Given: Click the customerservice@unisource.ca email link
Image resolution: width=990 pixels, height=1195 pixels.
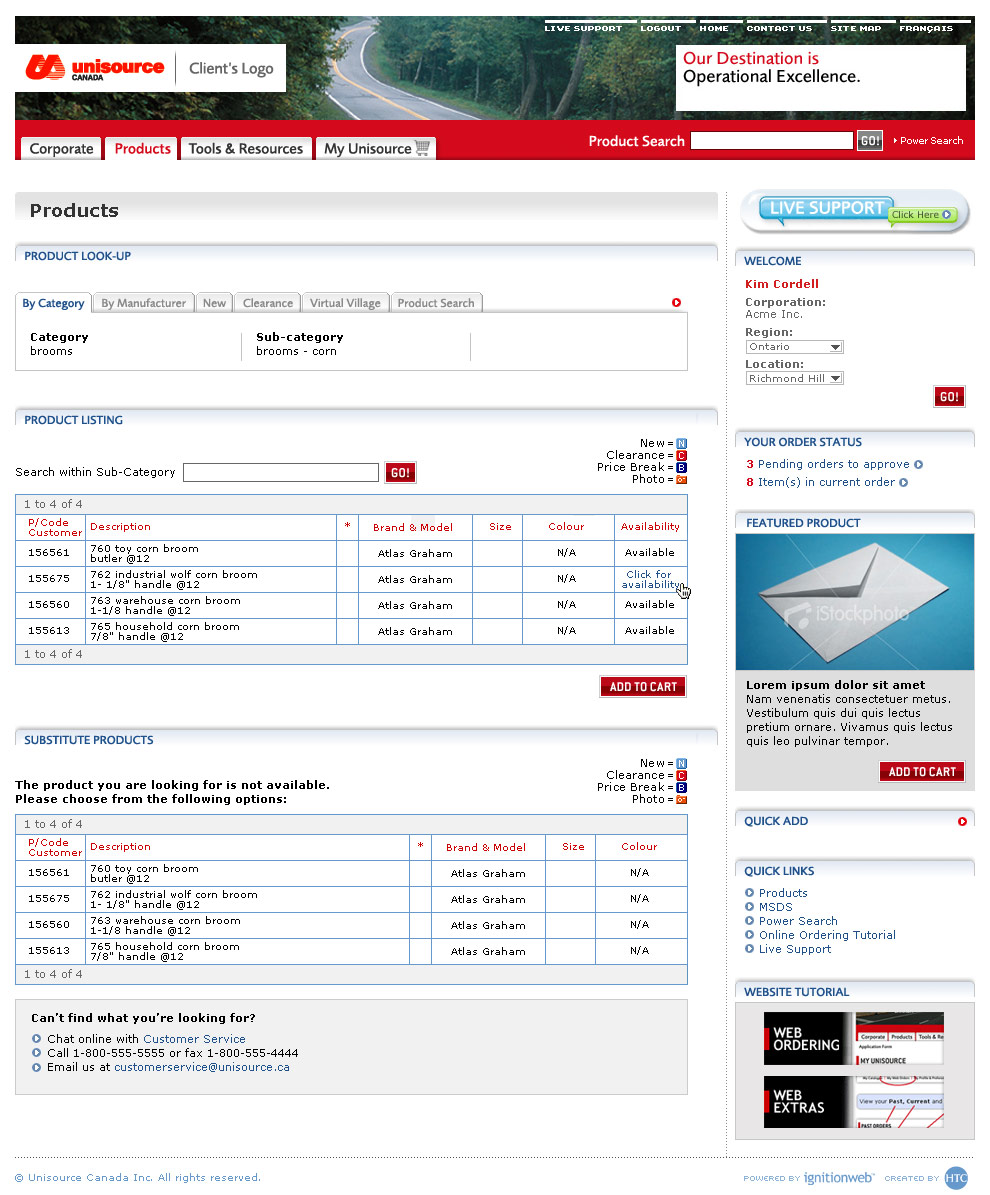Looking at the screenshot, I should 202,1067.
